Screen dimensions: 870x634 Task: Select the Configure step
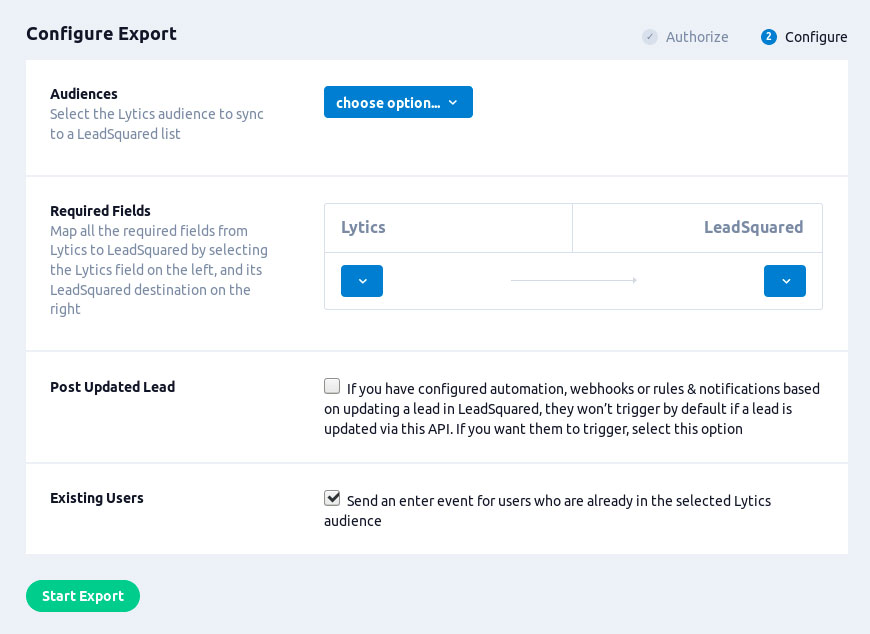804,37
